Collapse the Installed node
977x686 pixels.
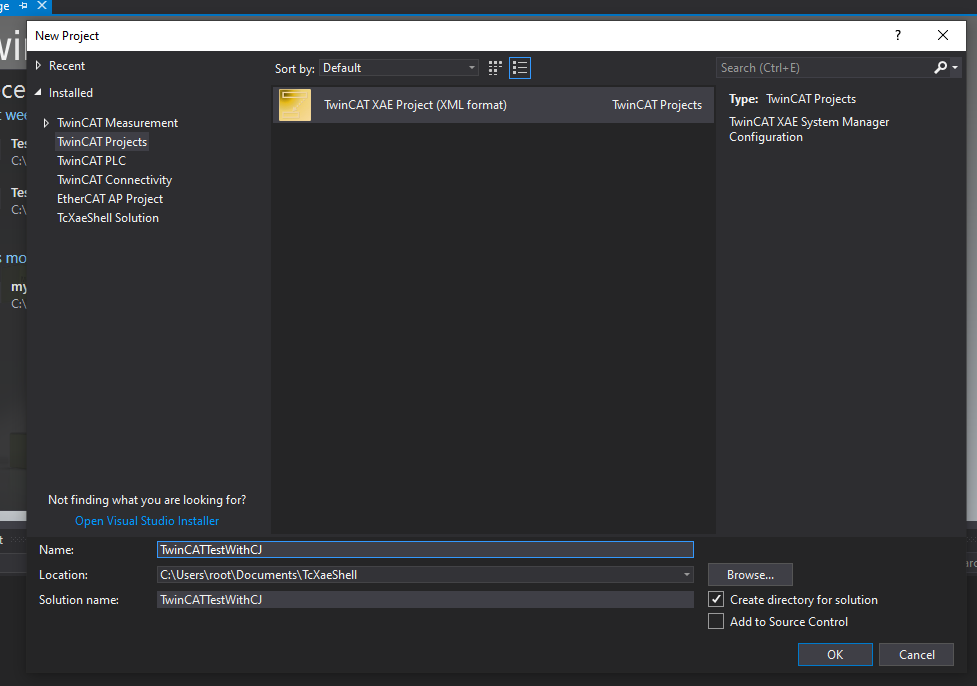tap(38, 92)
